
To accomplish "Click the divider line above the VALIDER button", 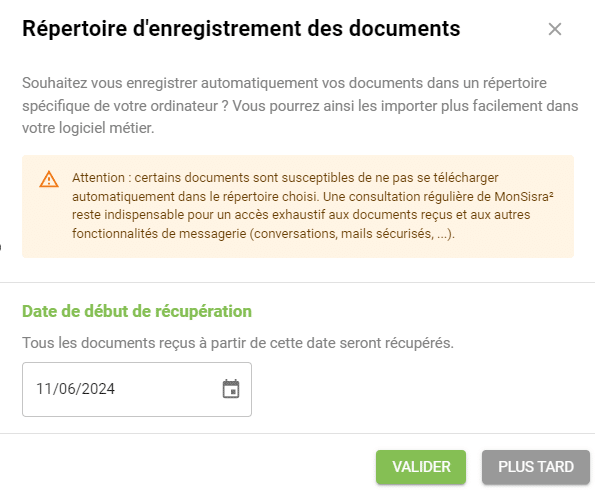I will 298,433.
